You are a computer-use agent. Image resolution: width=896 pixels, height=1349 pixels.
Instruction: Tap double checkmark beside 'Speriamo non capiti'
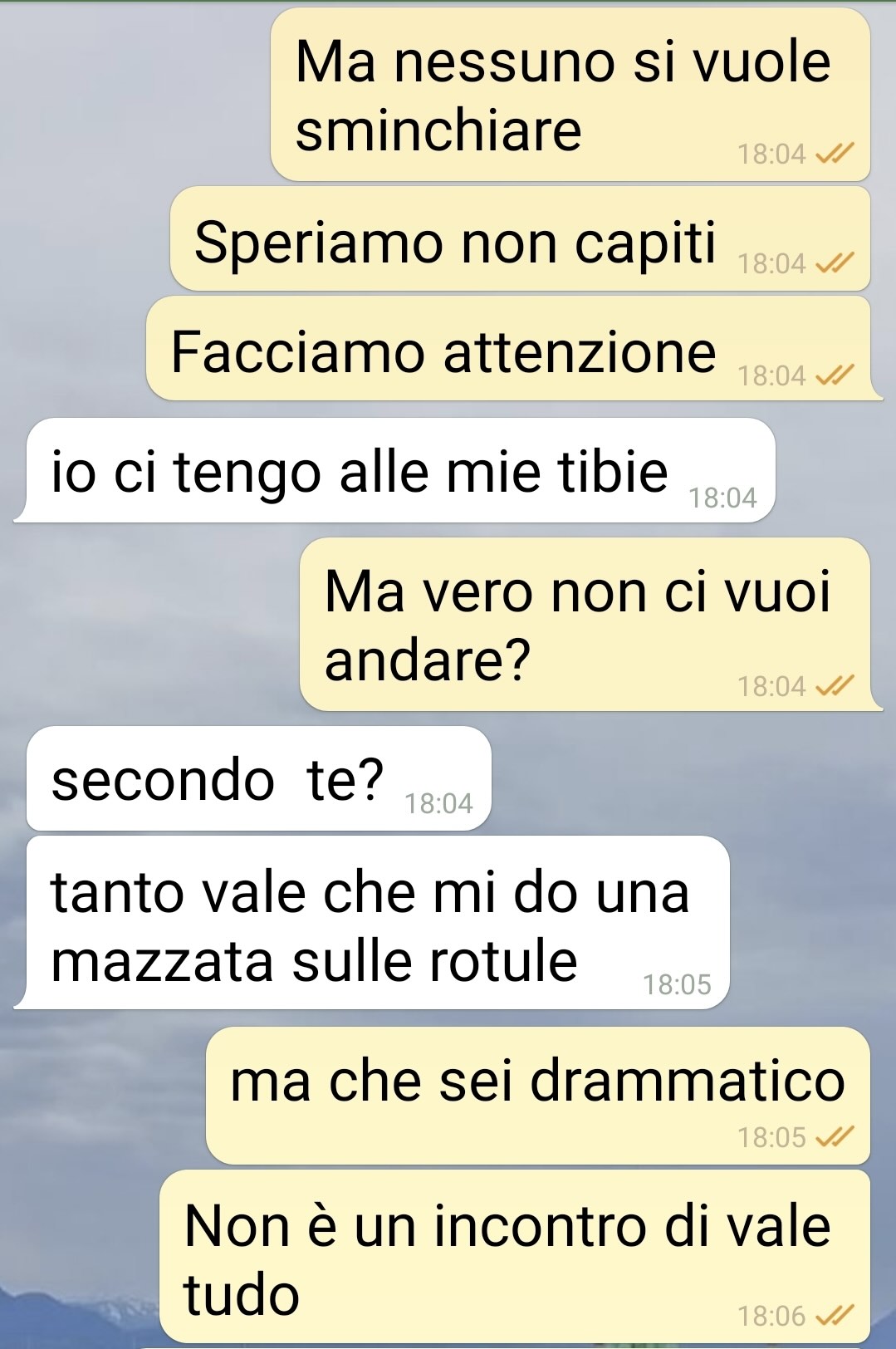[835, 263]
